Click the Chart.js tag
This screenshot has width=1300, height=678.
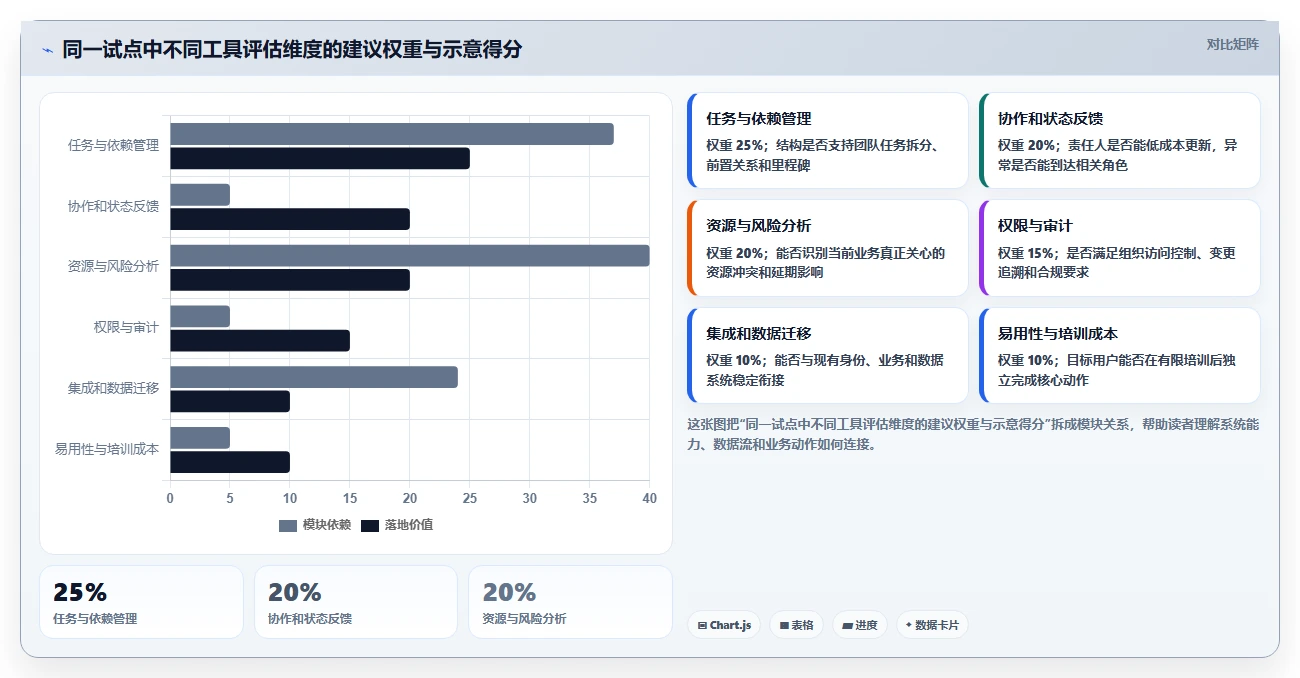pos(724,625)
